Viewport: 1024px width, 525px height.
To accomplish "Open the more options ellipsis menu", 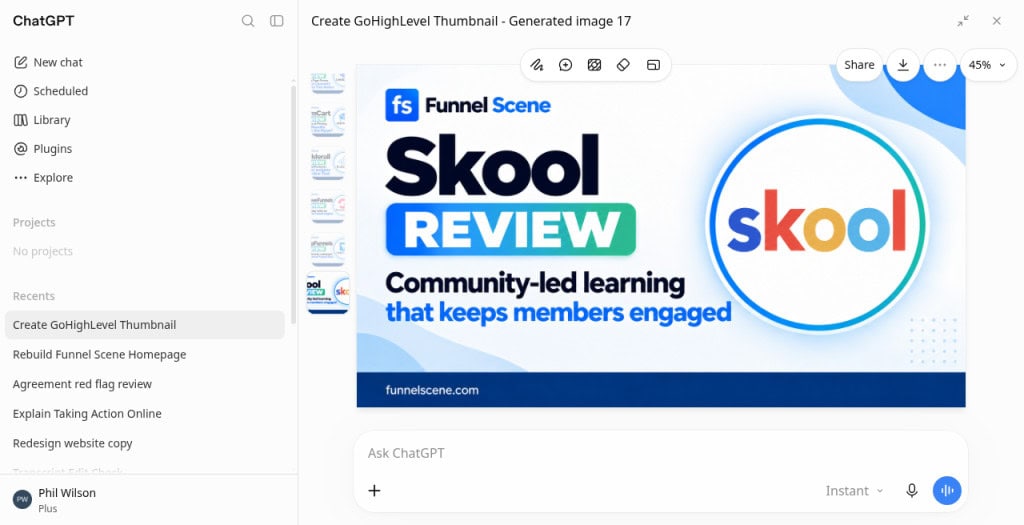I will 940,65.
